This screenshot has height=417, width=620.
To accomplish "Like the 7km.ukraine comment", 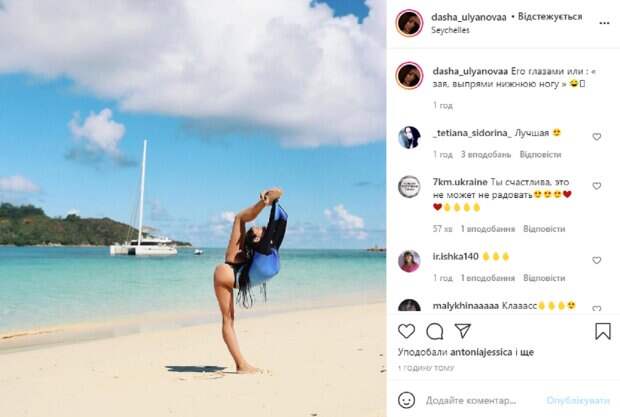I will click(x=597, y=186).
